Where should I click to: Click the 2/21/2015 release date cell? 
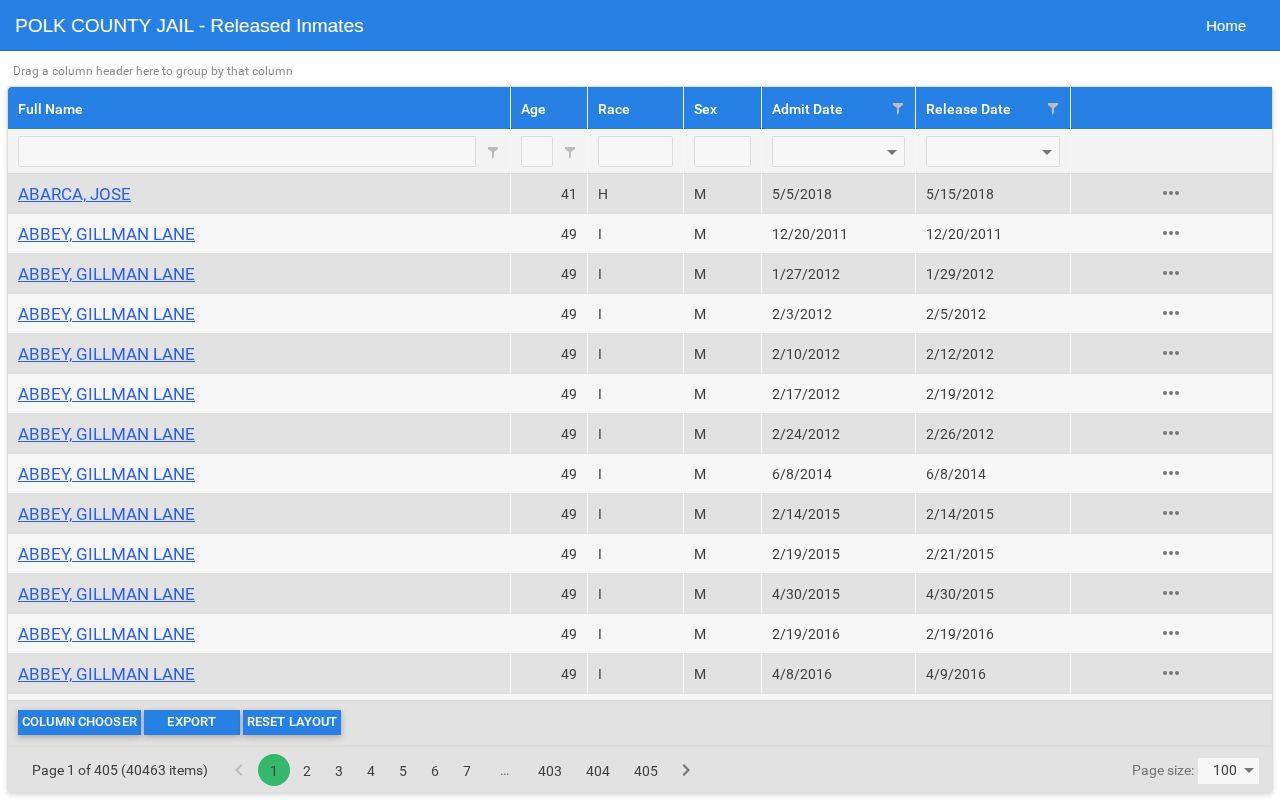(x=993, y=554)
